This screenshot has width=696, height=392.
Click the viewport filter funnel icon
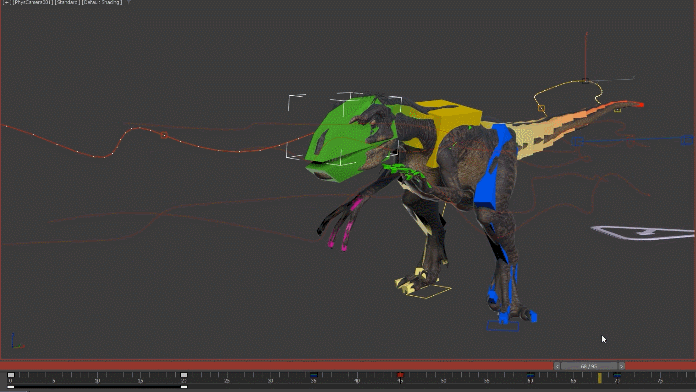click(129, 2)
